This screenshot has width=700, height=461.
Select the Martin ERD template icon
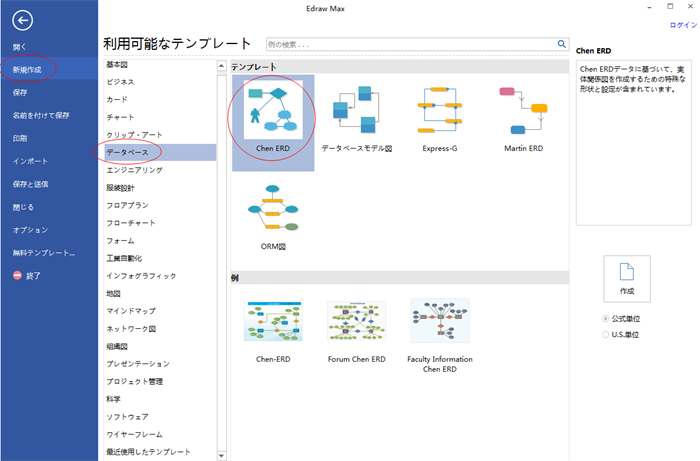coord(523,111)
